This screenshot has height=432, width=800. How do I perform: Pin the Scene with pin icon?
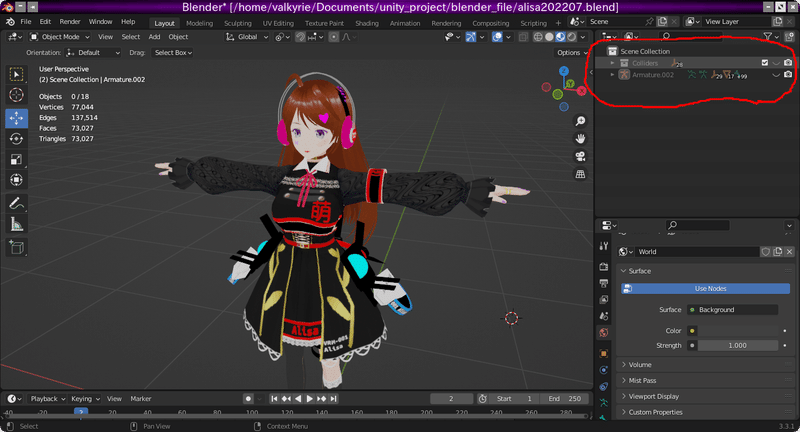pyautogui.click(x=649, y=21)
